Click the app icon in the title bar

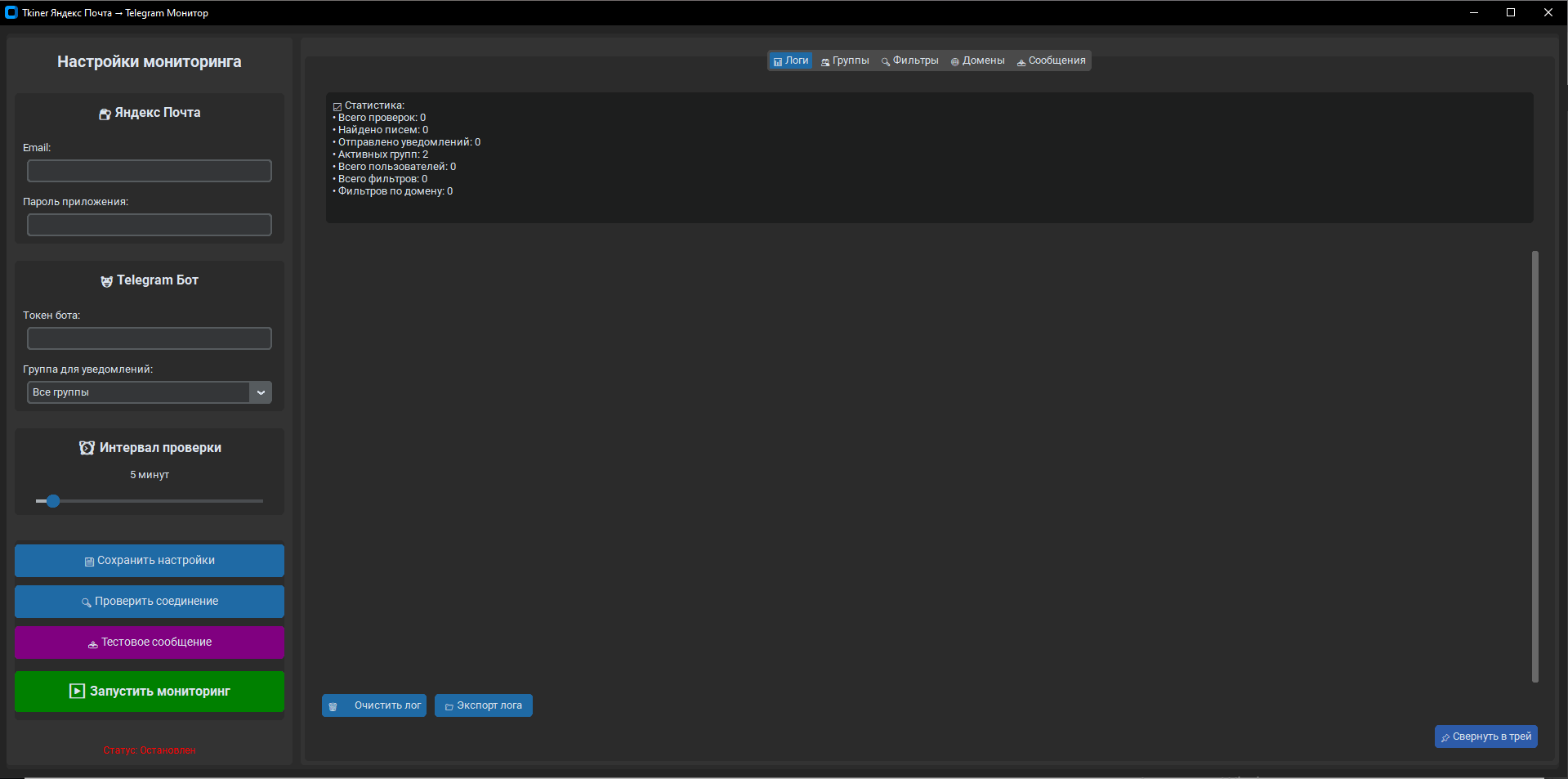click(x=11, y=13)
